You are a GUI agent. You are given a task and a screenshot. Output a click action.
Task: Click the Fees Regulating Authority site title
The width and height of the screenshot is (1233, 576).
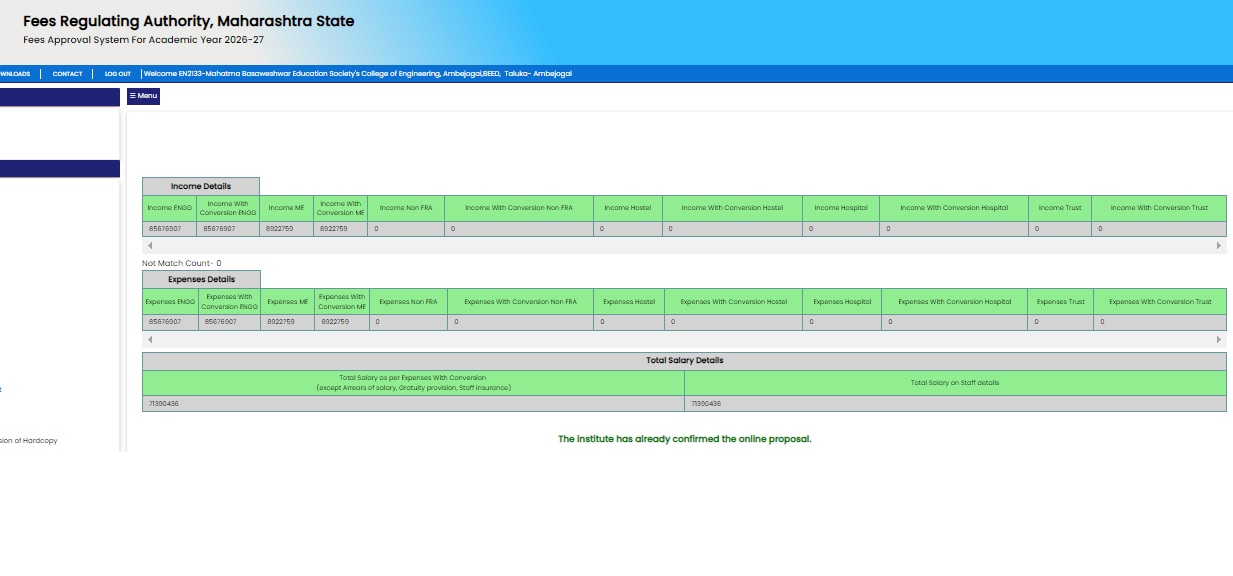188,21
